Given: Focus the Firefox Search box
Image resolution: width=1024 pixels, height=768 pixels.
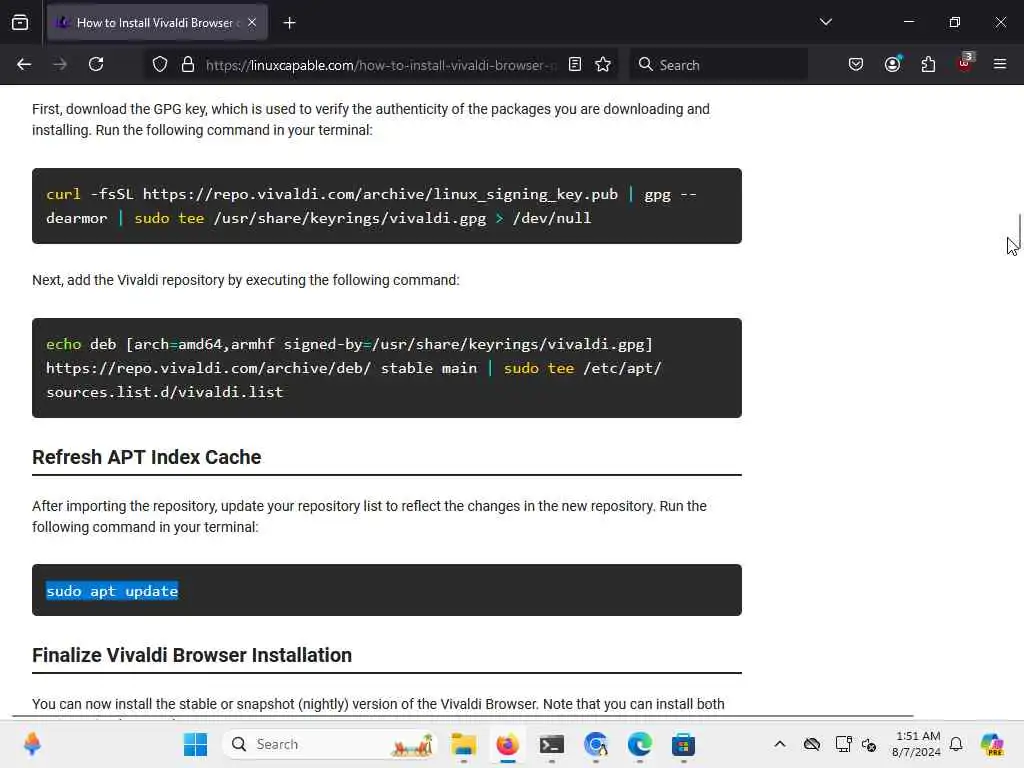Looking at the screenshot, I should click(718, 65).
